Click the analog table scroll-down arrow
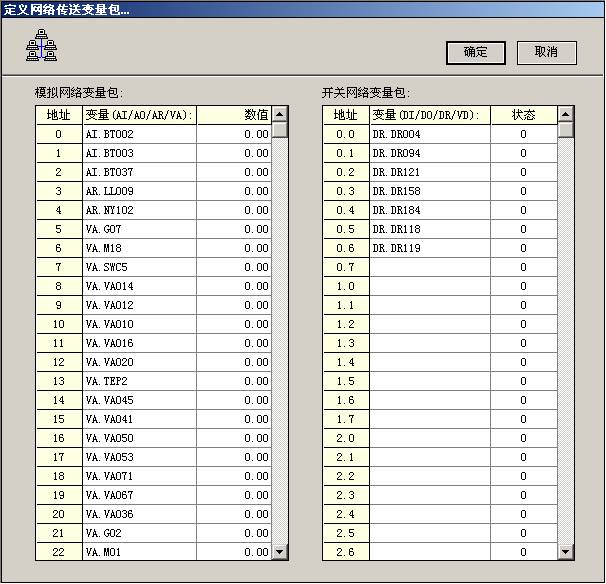The width and height of the screenshot is (606, 584). [x=280, y=551]
